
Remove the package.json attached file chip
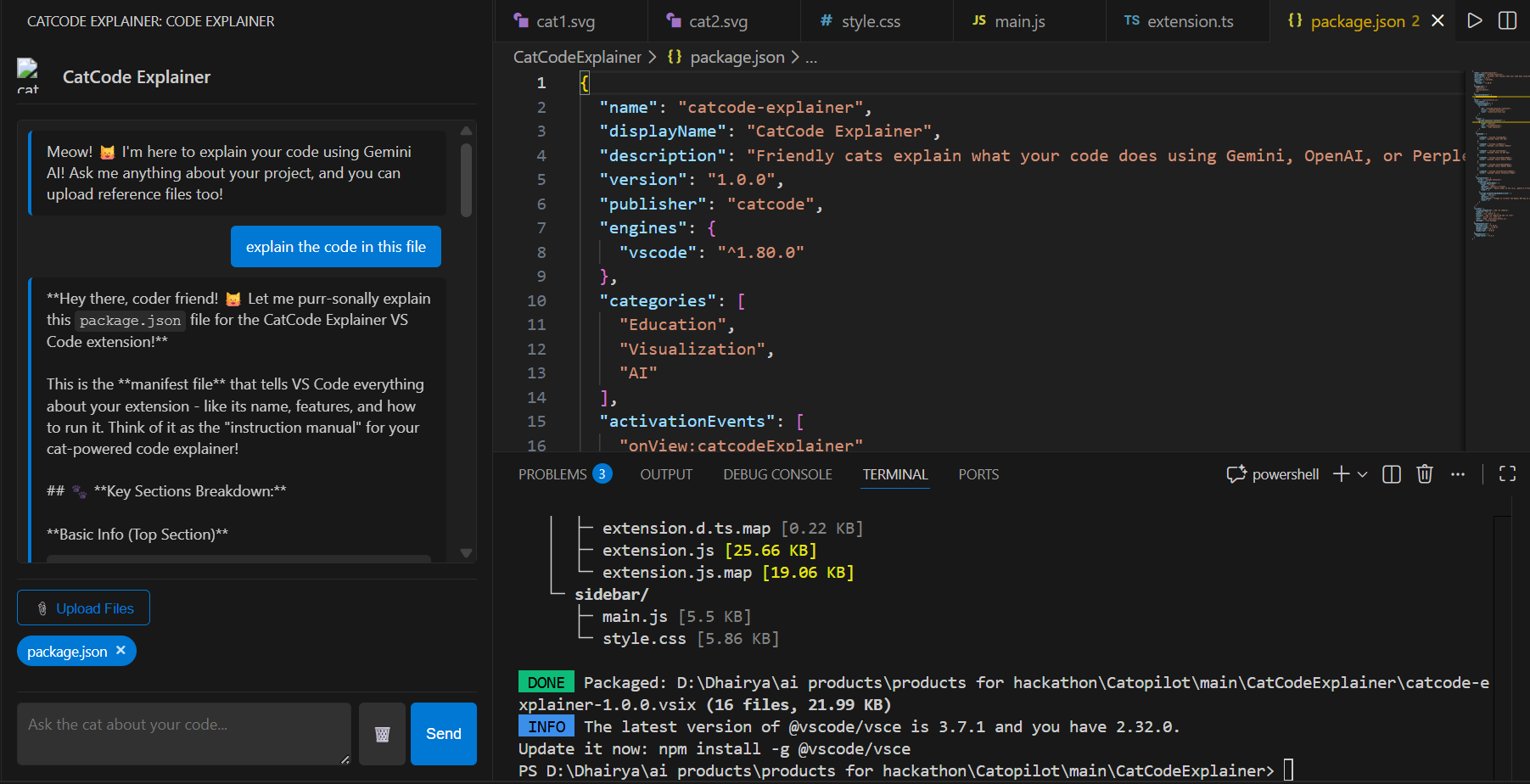click(120, 651)
